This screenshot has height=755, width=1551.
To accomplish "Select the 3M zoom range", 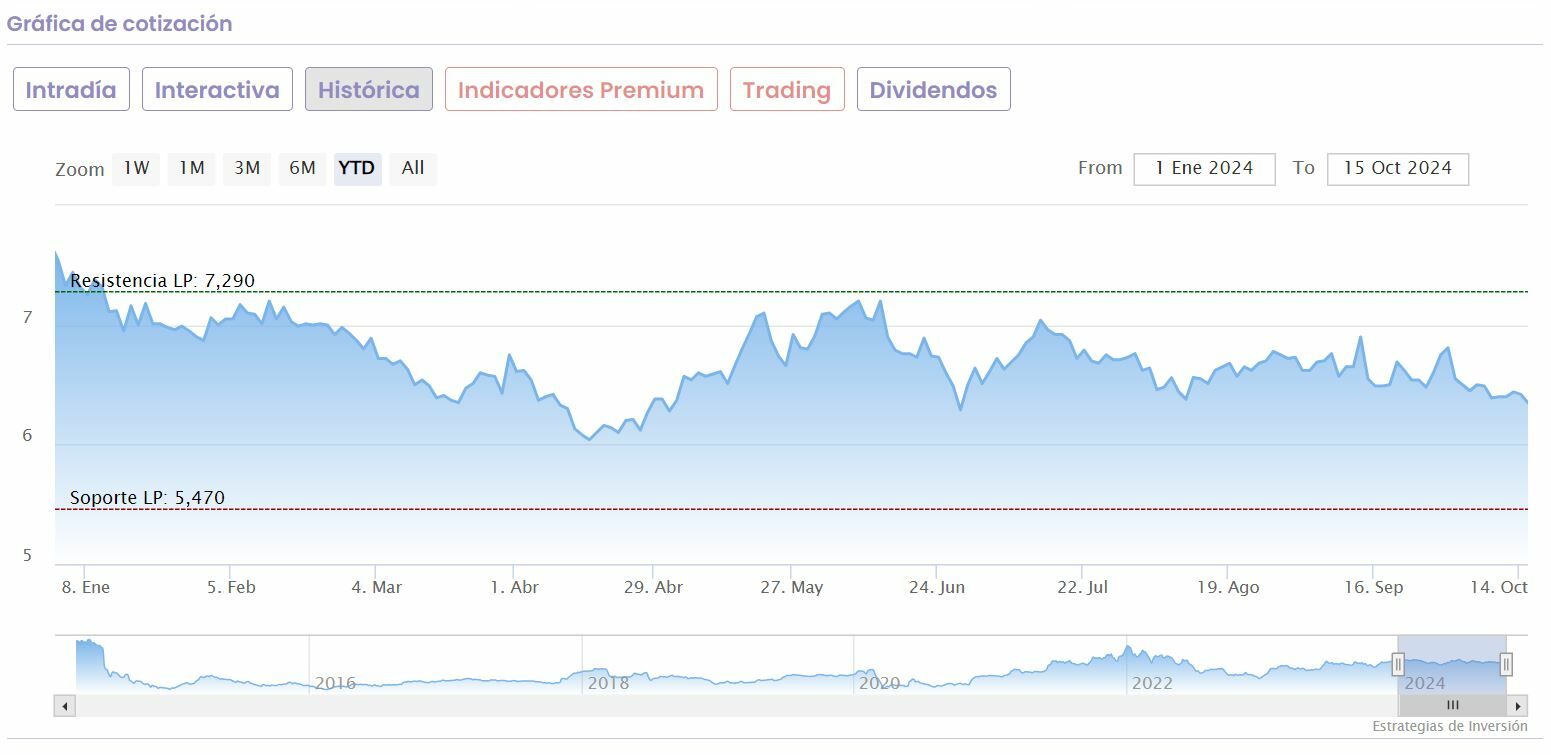I will [247, 168].
